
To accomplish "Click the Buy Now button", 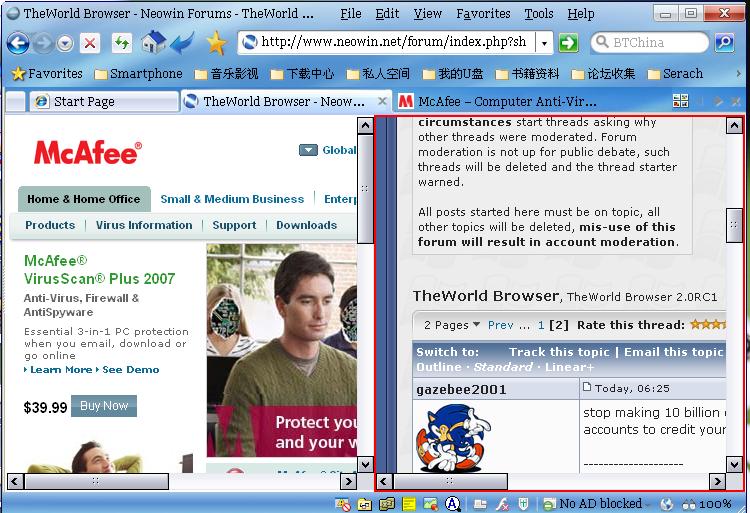I will pos(104,406).
